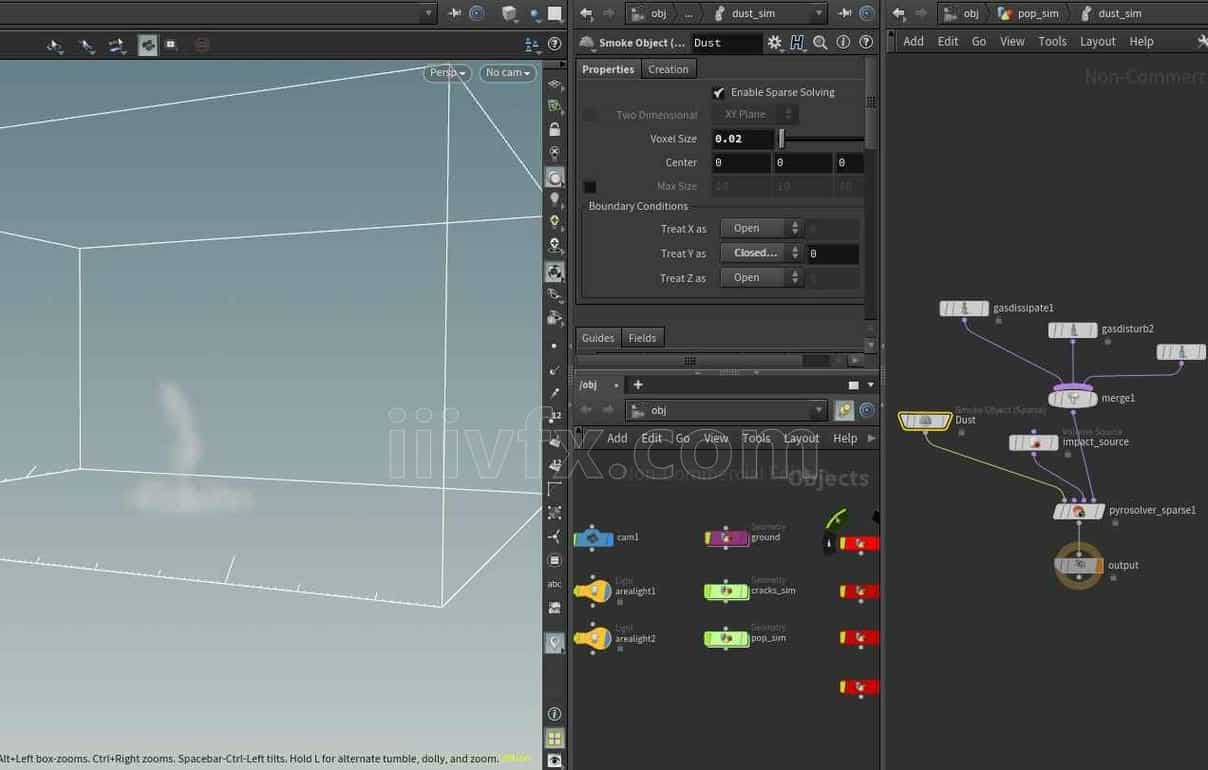Click the maximize pane square icon in lower network pane
This screenshot has width=1208, height=770.
tap(853, 385)
